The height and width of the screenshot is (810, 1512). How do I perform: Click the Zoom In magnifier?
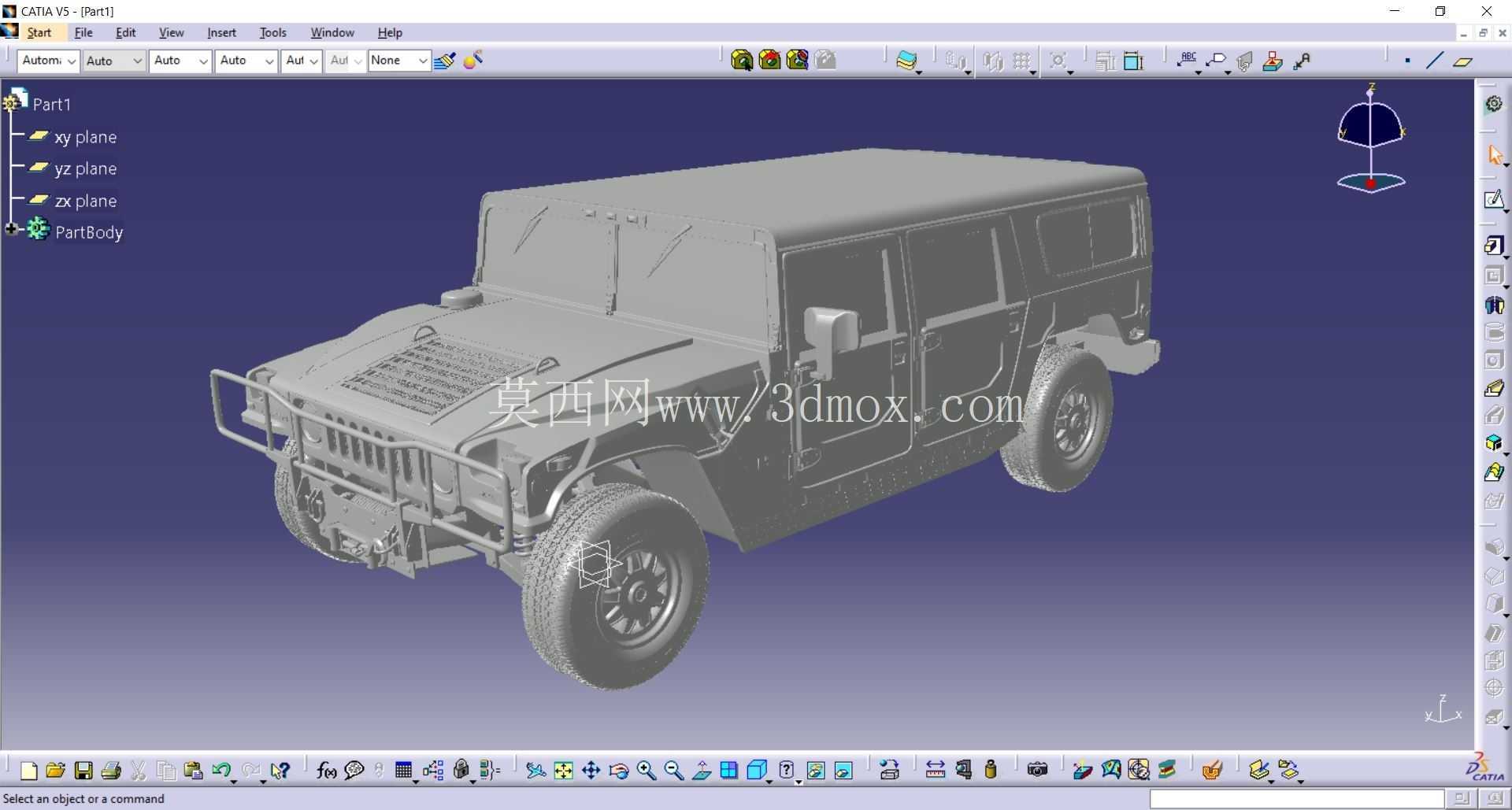pos(646,770)
